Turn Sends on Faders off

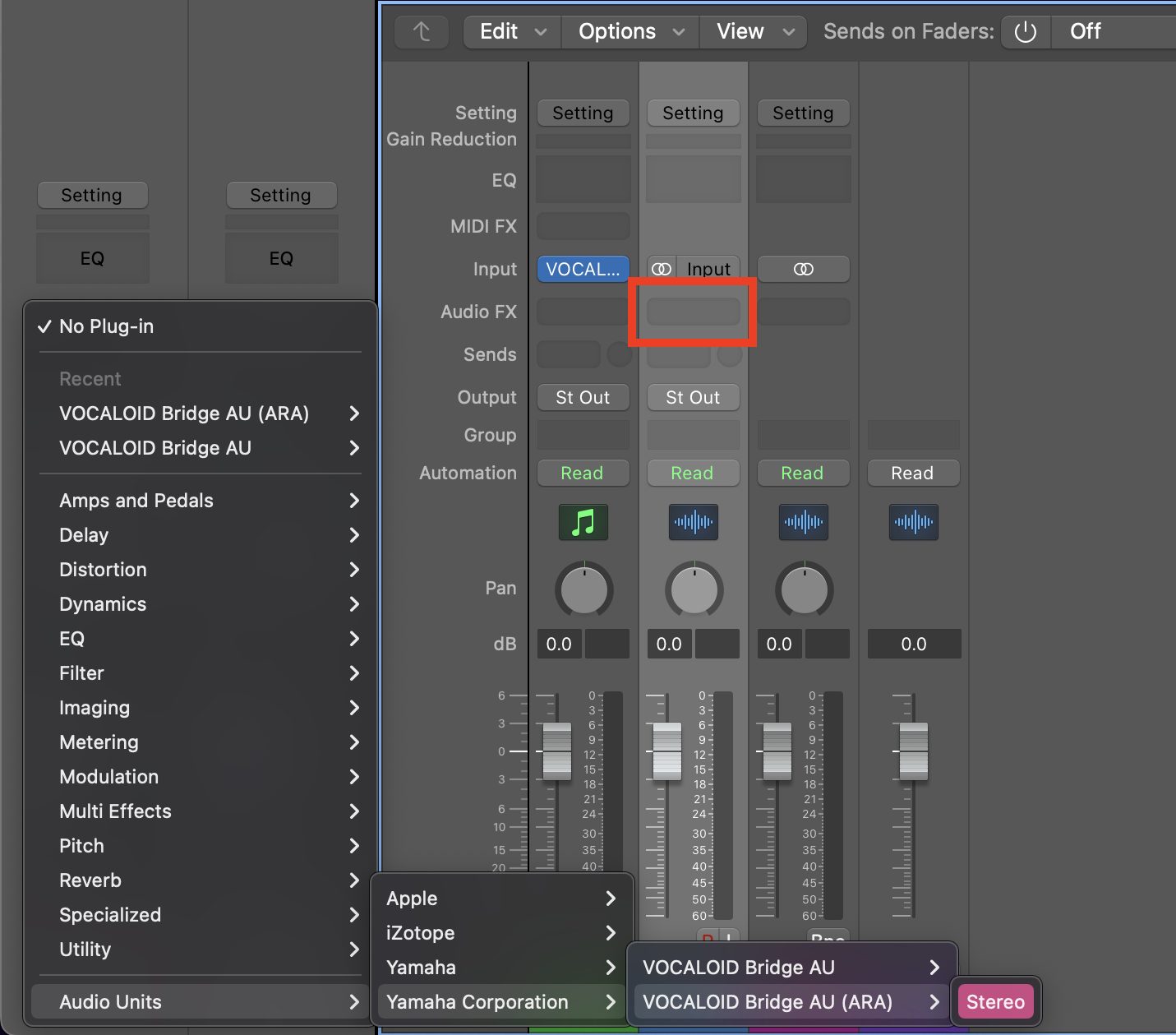point(1084,31)
